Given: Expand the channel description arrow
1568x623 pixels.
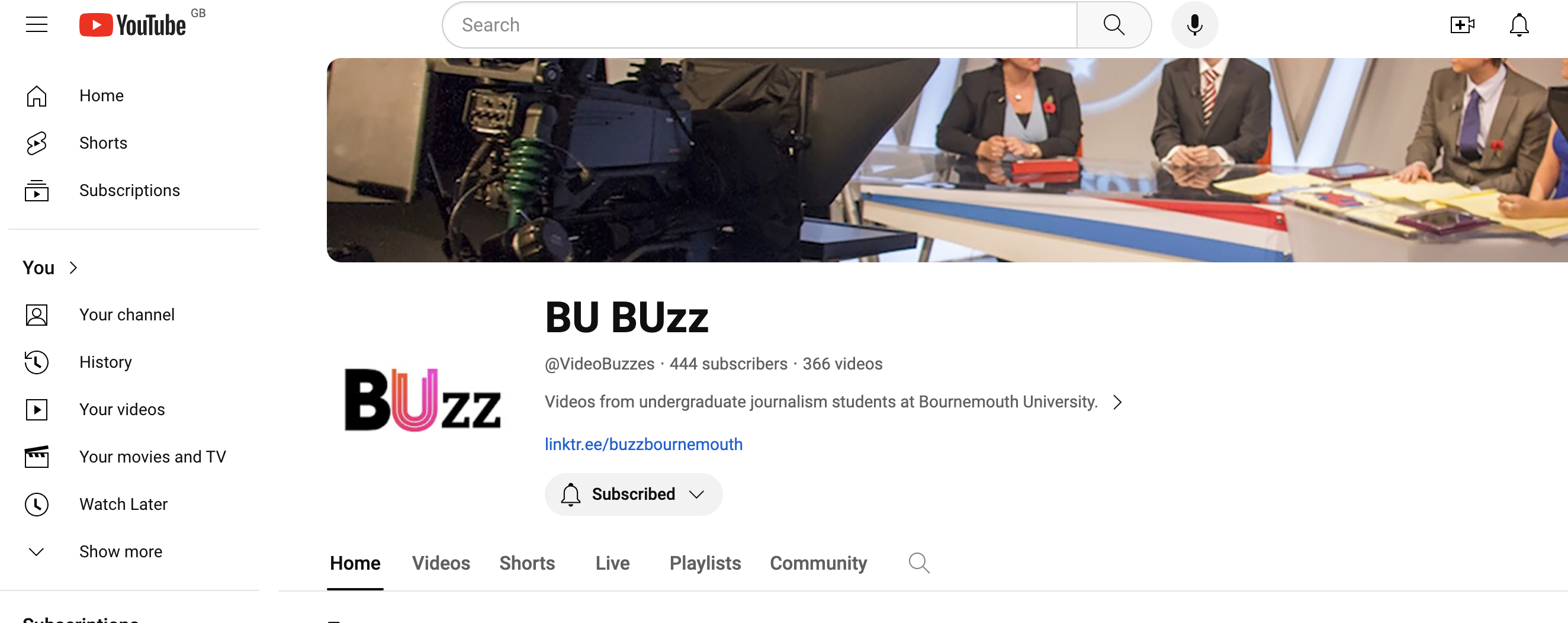Looking at the screenshot, I should (1117, 402).
